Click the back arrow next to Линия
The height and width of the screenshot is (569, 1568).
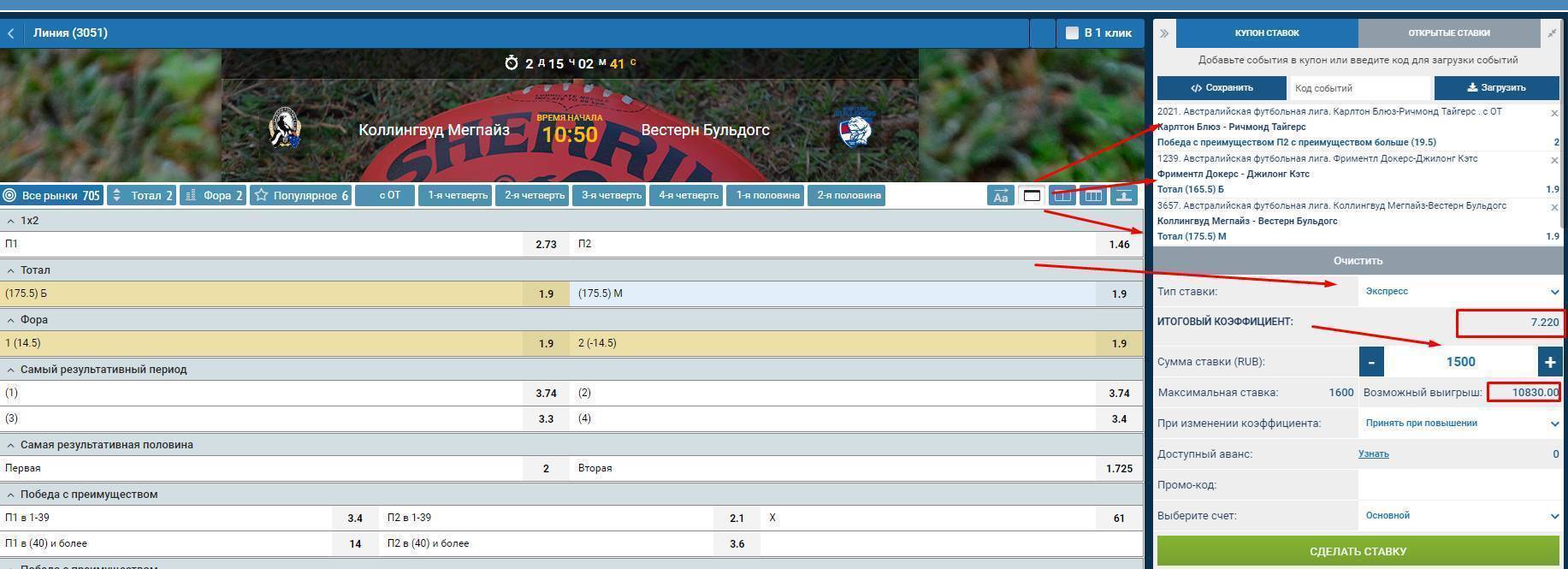11,33
